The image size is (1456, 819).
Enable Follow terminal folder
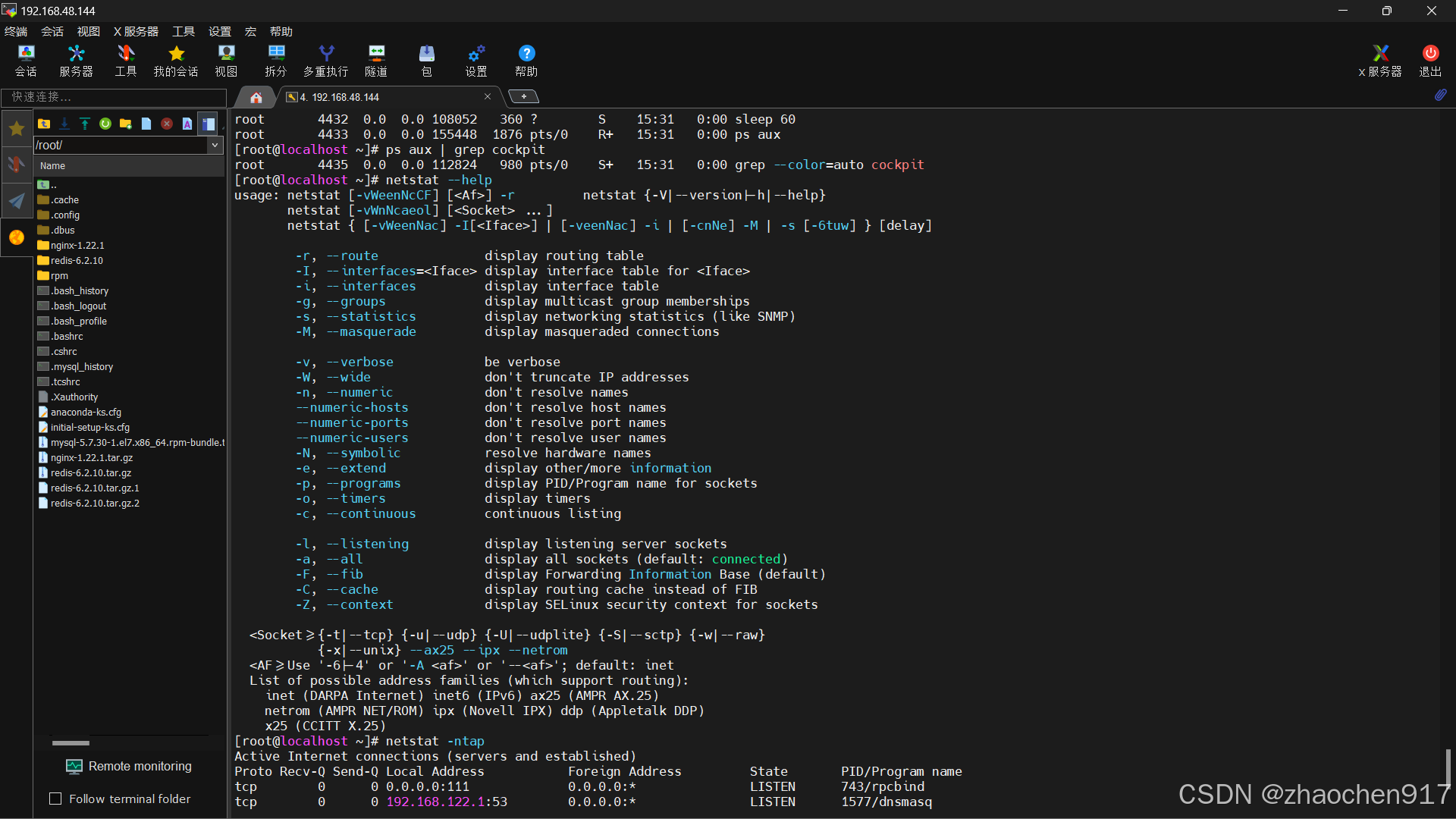click(55, 799)
